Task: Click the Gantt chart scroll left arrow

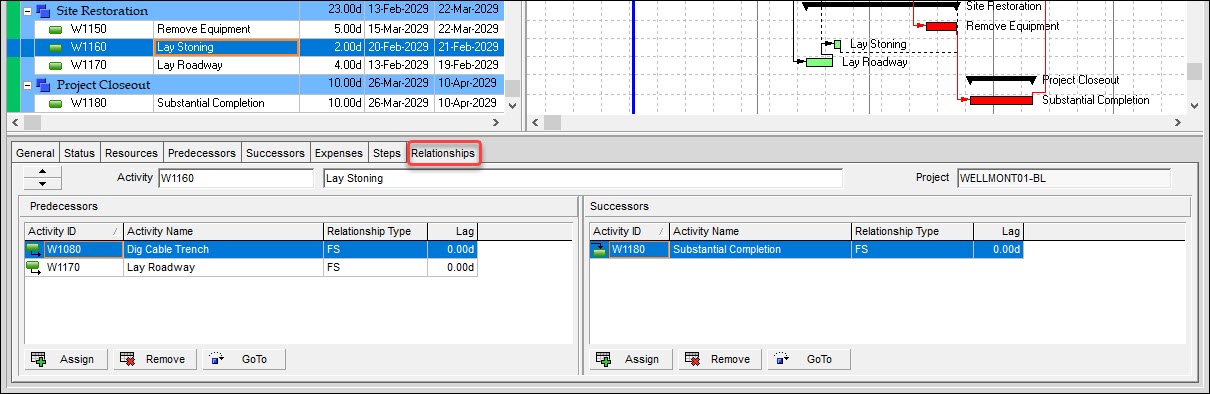Action: [535, 122]
